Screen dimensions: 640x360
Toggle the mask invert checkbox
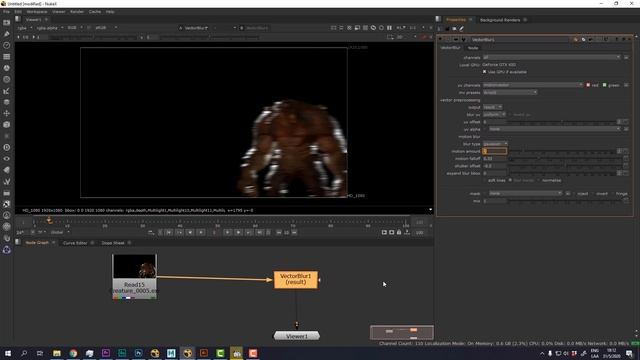pyautogui.click(x=593, y=193)
